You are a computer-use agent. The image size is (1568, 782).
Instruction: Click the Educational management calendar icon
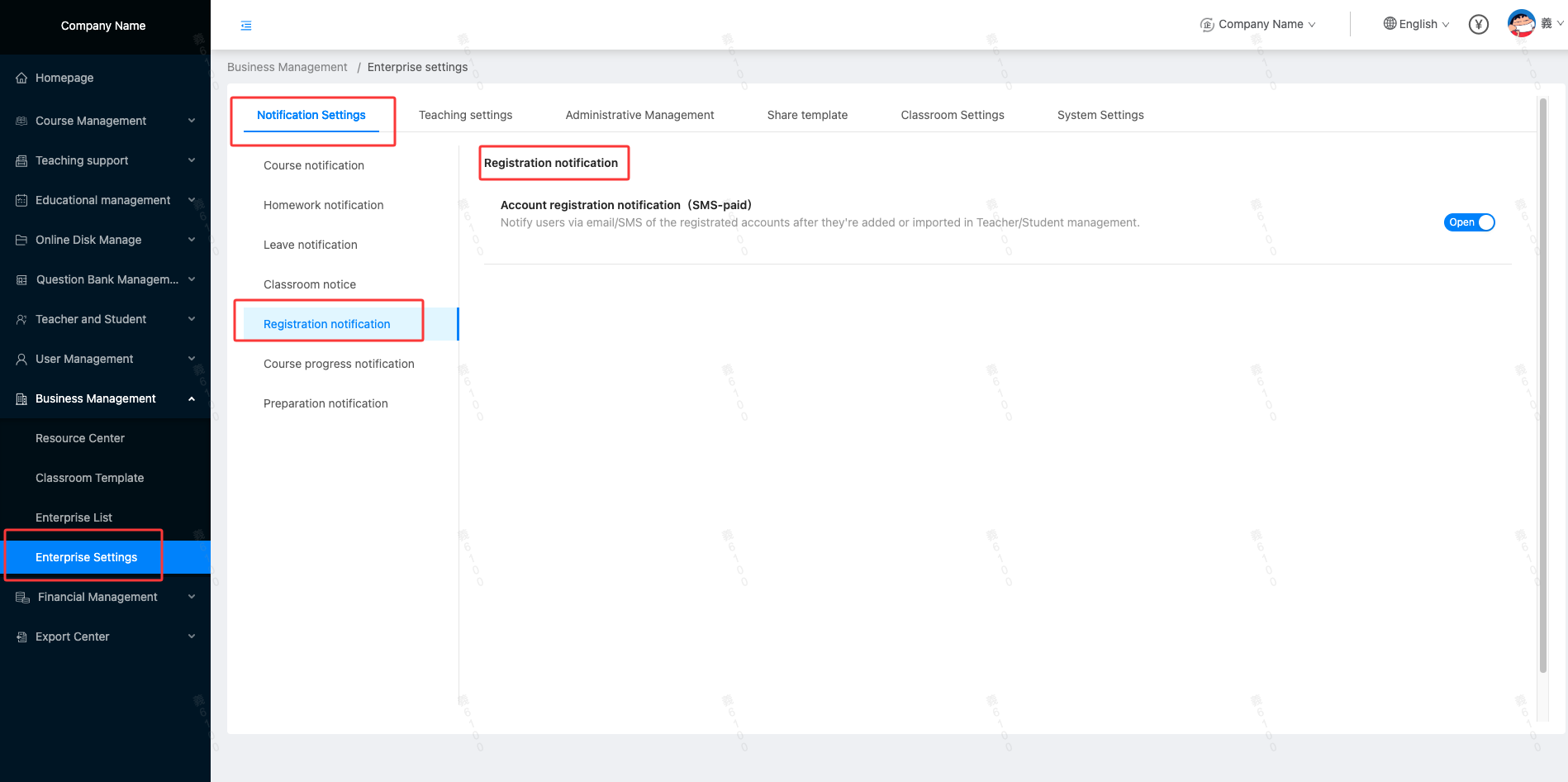pos(21,200)
